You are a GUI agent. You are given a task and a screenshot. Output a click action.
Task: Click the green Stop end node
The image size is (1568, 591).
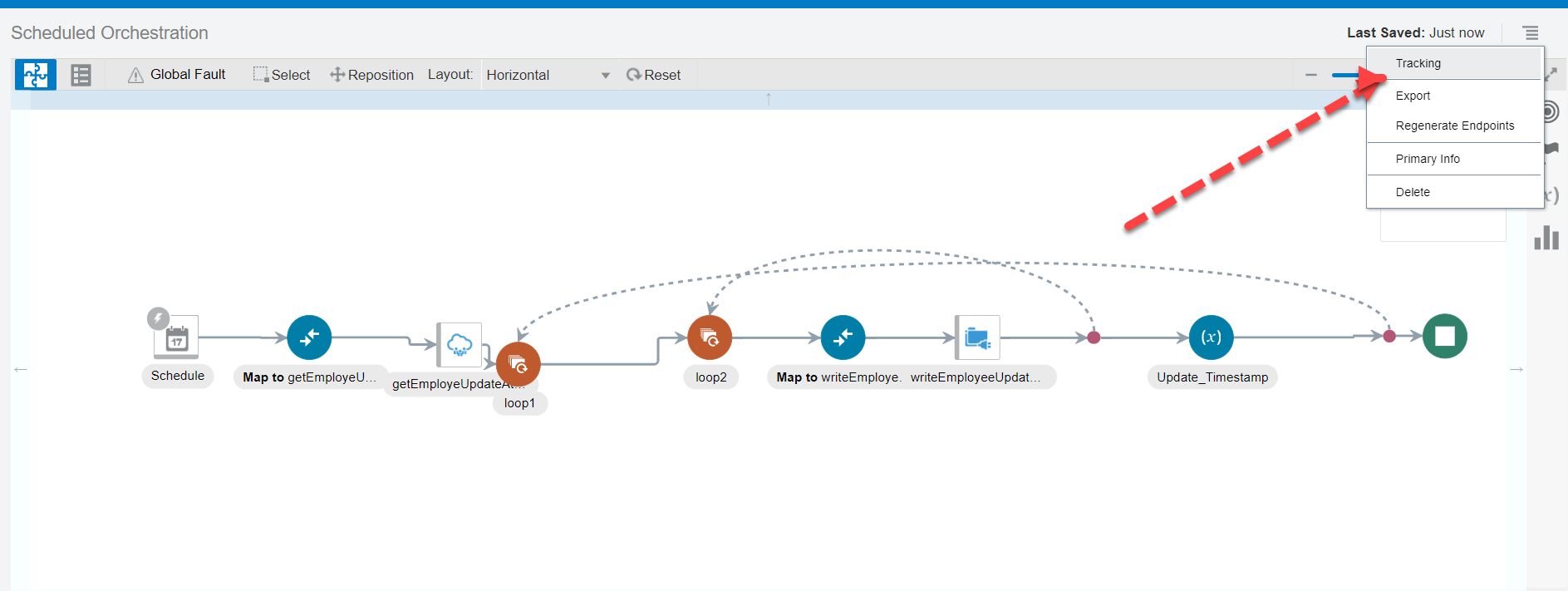point(1444,336)
